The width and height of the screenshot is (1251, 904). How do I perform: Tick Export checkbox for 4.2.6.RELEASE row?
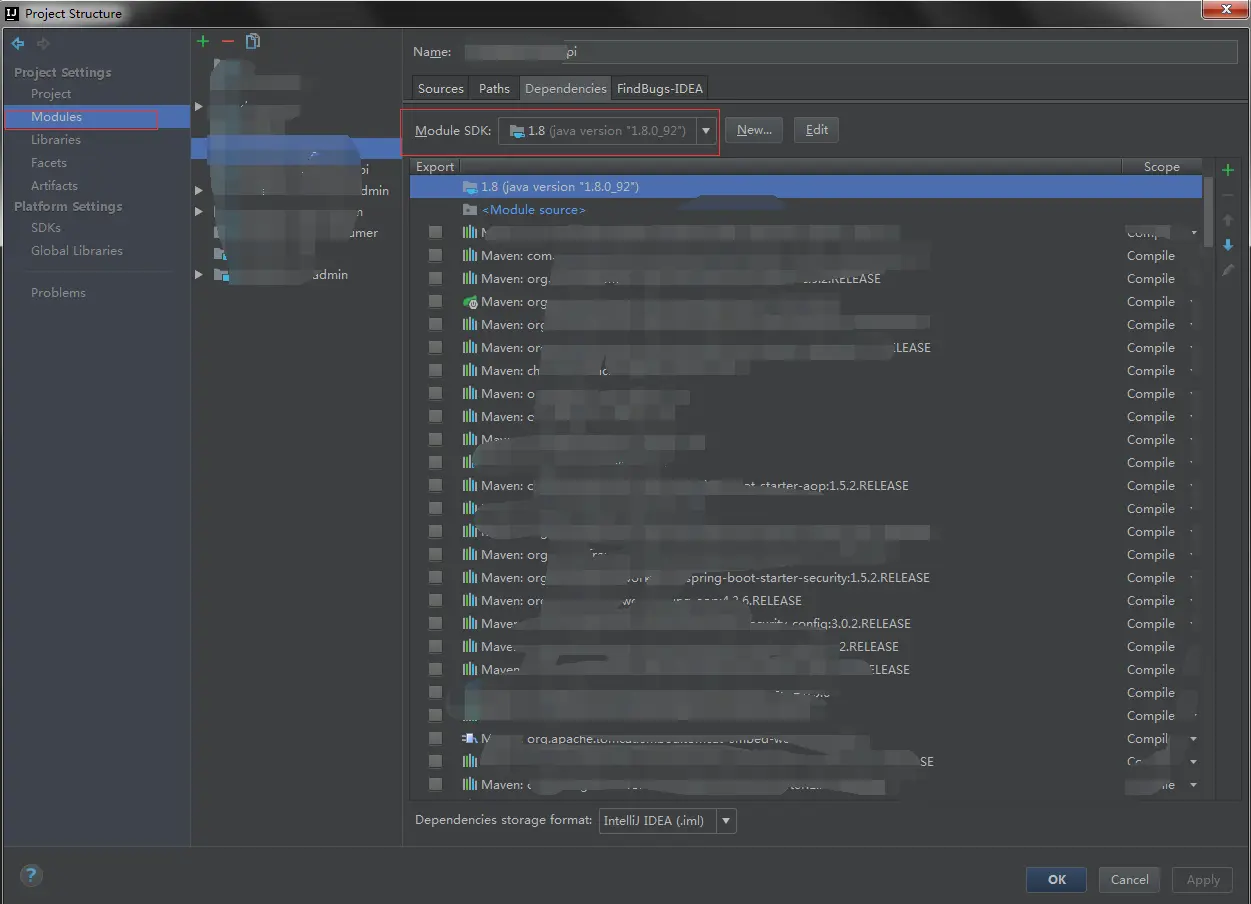pyautogui.click(x=435, y=601)
